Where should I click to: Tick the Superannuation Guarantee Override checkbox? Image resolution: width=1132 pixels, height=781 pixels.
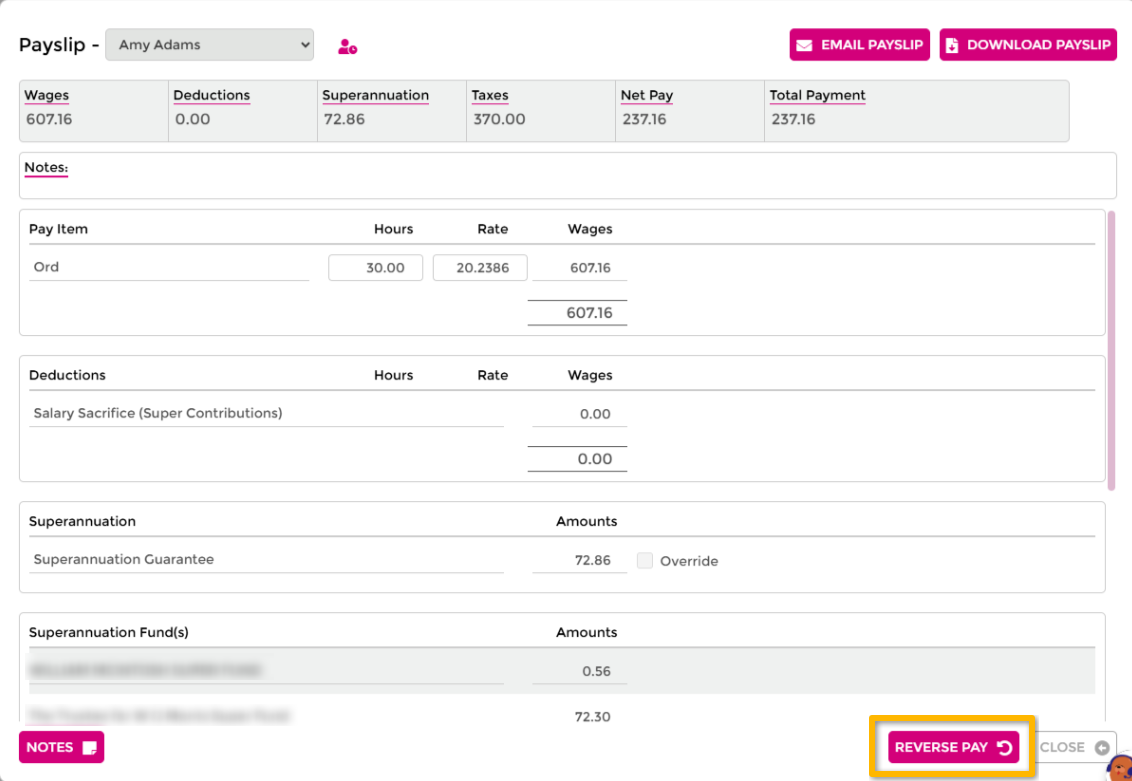[x=645, y=560]
